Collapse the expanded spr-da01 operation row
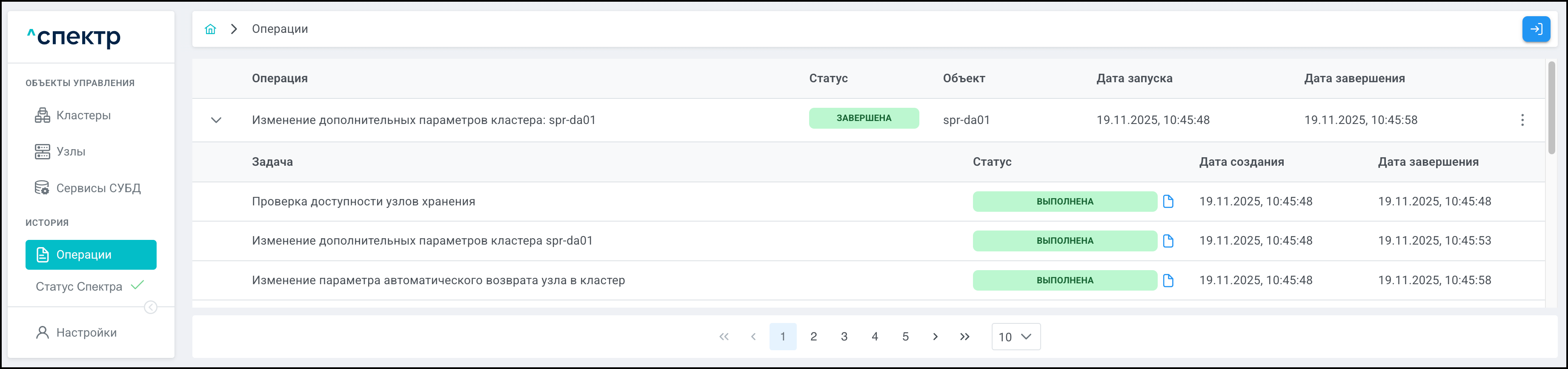This screenshot has height=369, width=1568. [216, 120]
